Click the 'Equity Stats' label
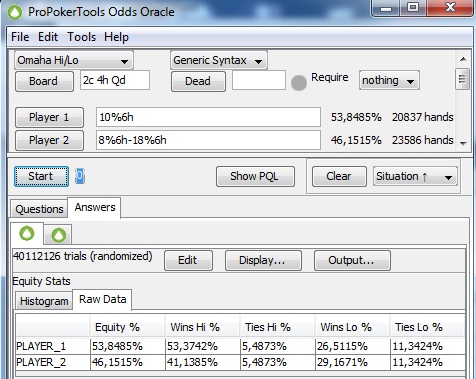The width and height of the screenshot is (476, 379). (41, 281)
